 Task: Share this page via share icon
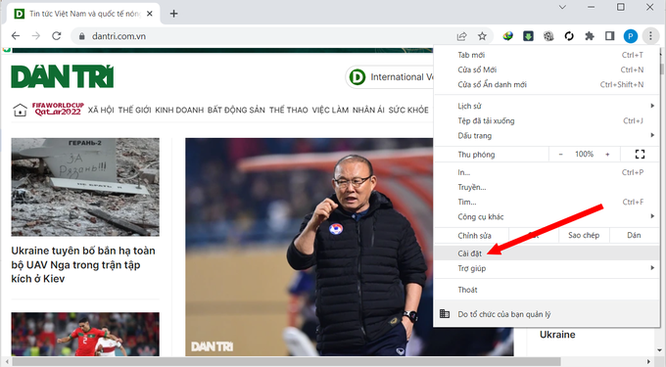coord(462,36)
